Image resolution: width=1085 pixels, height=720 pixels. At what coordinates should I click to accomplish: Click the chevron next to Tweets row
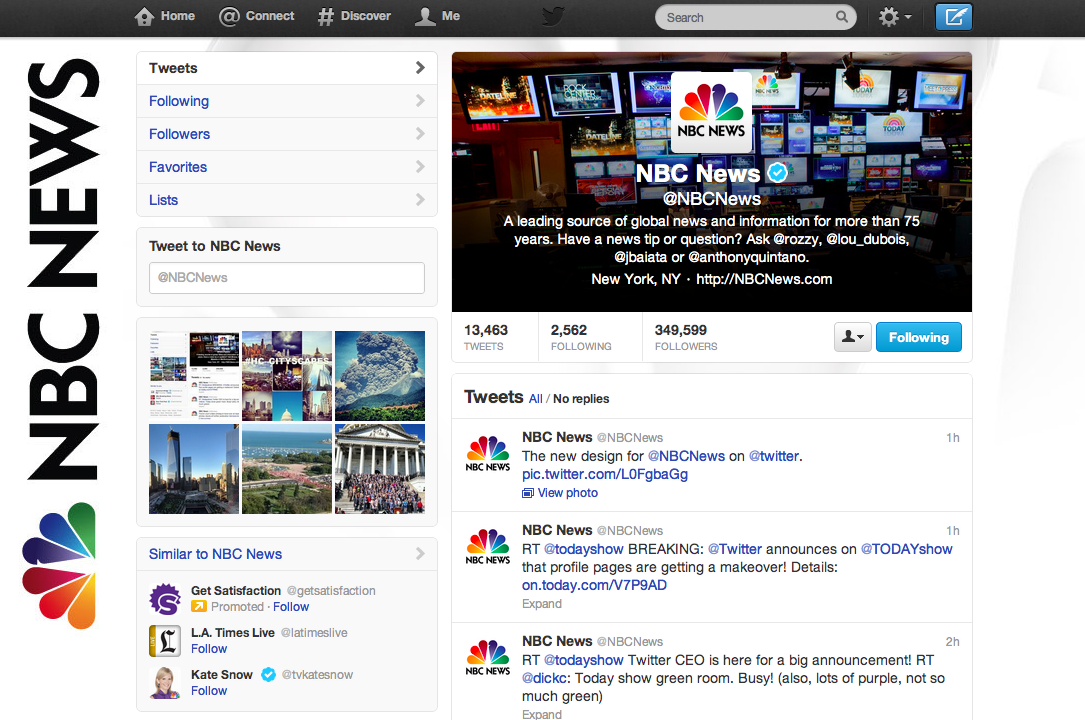coord(420,68)
